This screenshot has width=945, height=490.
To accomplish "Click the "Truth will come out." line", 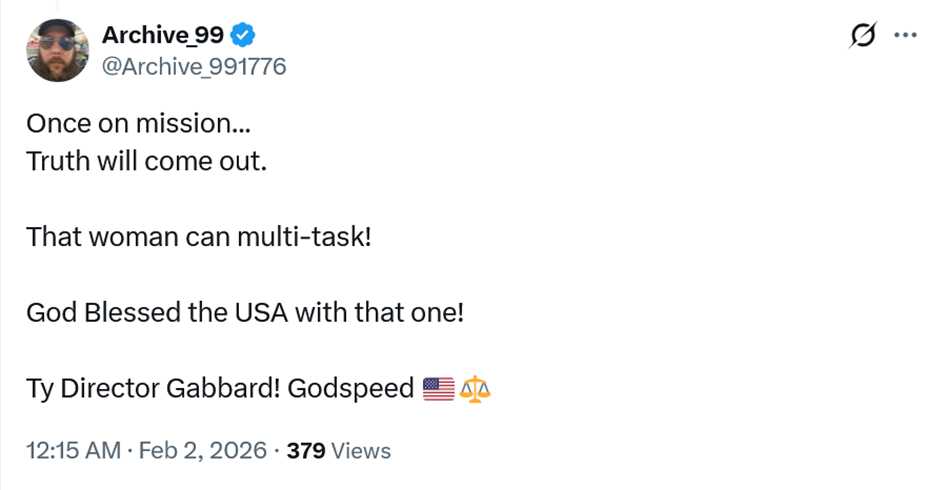I will 146,161.
